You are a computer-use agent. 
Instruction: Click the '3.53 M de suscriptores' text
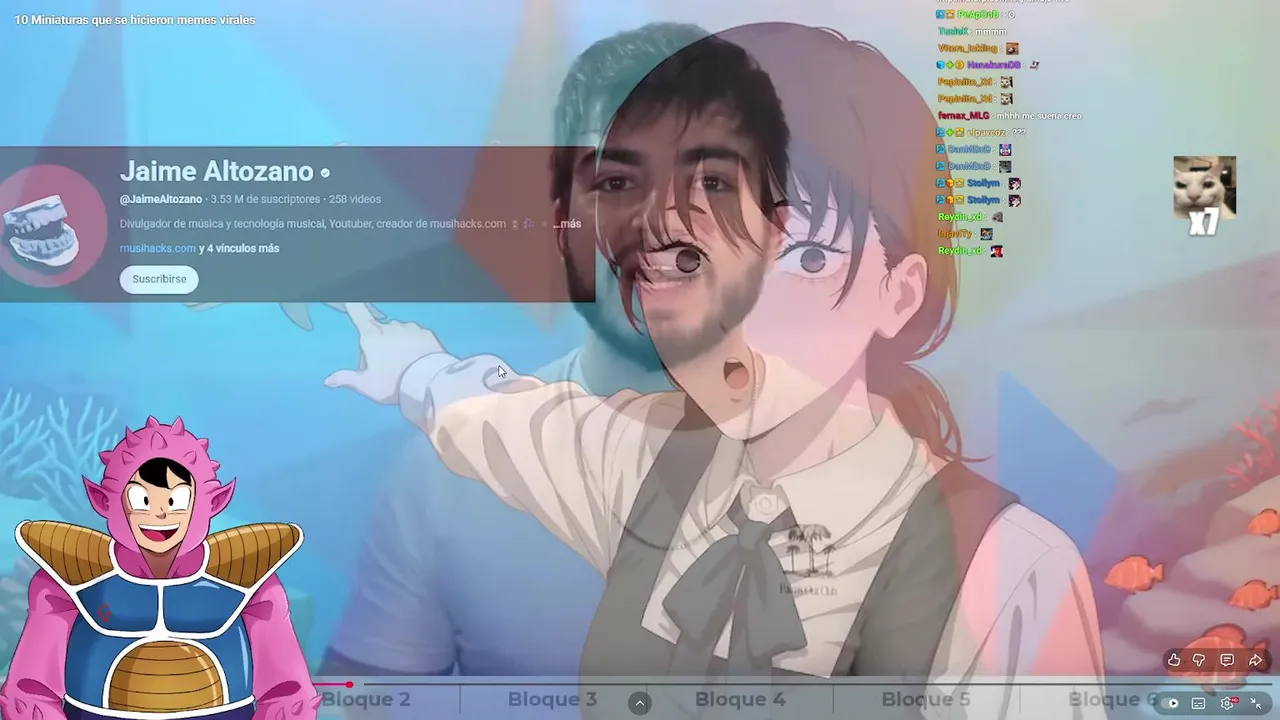click(x=265, y=199)
